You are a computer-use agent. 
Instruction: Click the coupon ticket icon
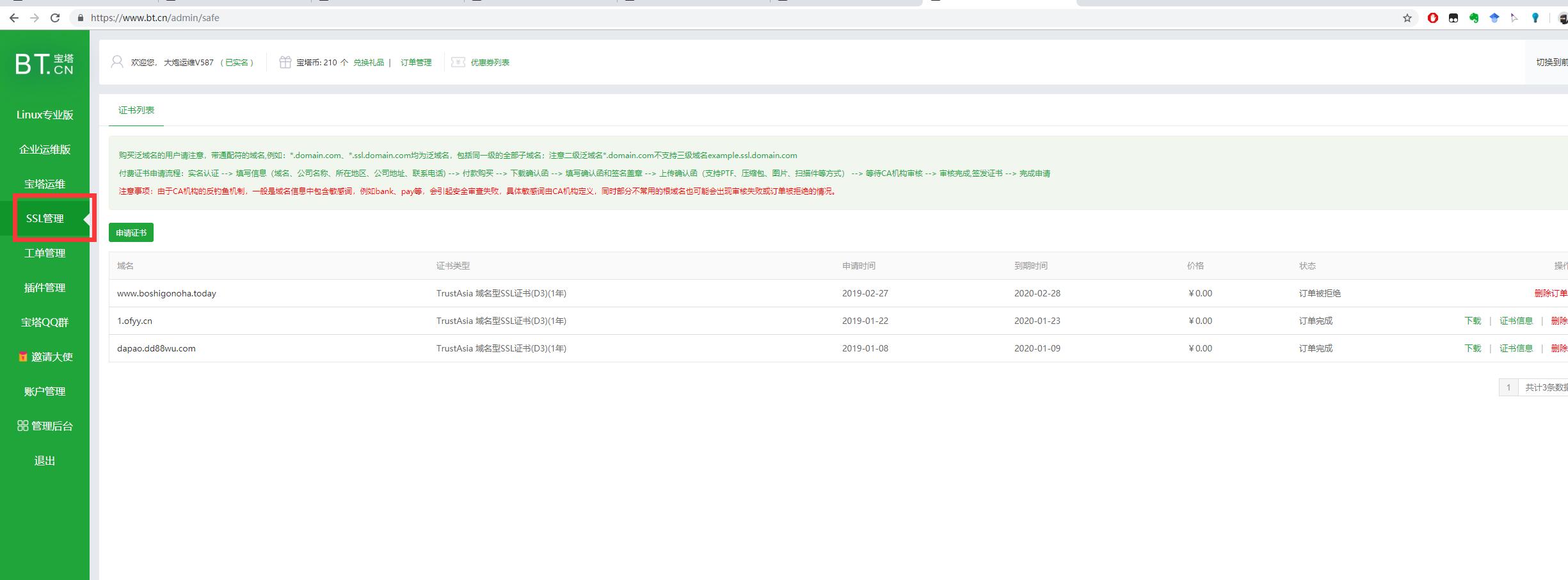click(x=458, y=62)
